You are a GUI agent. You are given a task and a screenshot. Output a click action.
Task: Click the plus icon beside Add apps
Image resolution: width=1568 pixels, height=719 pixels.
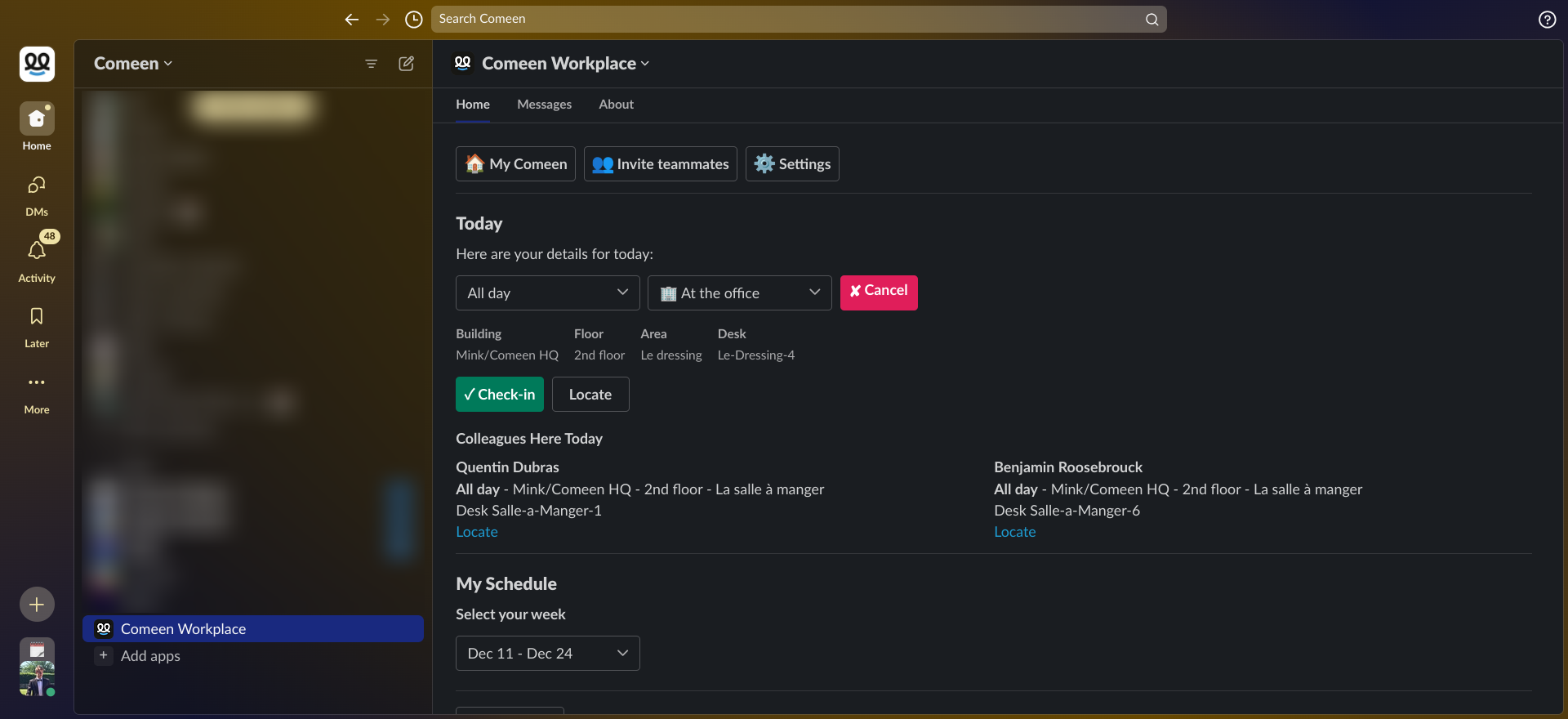[x=104, y=655]
